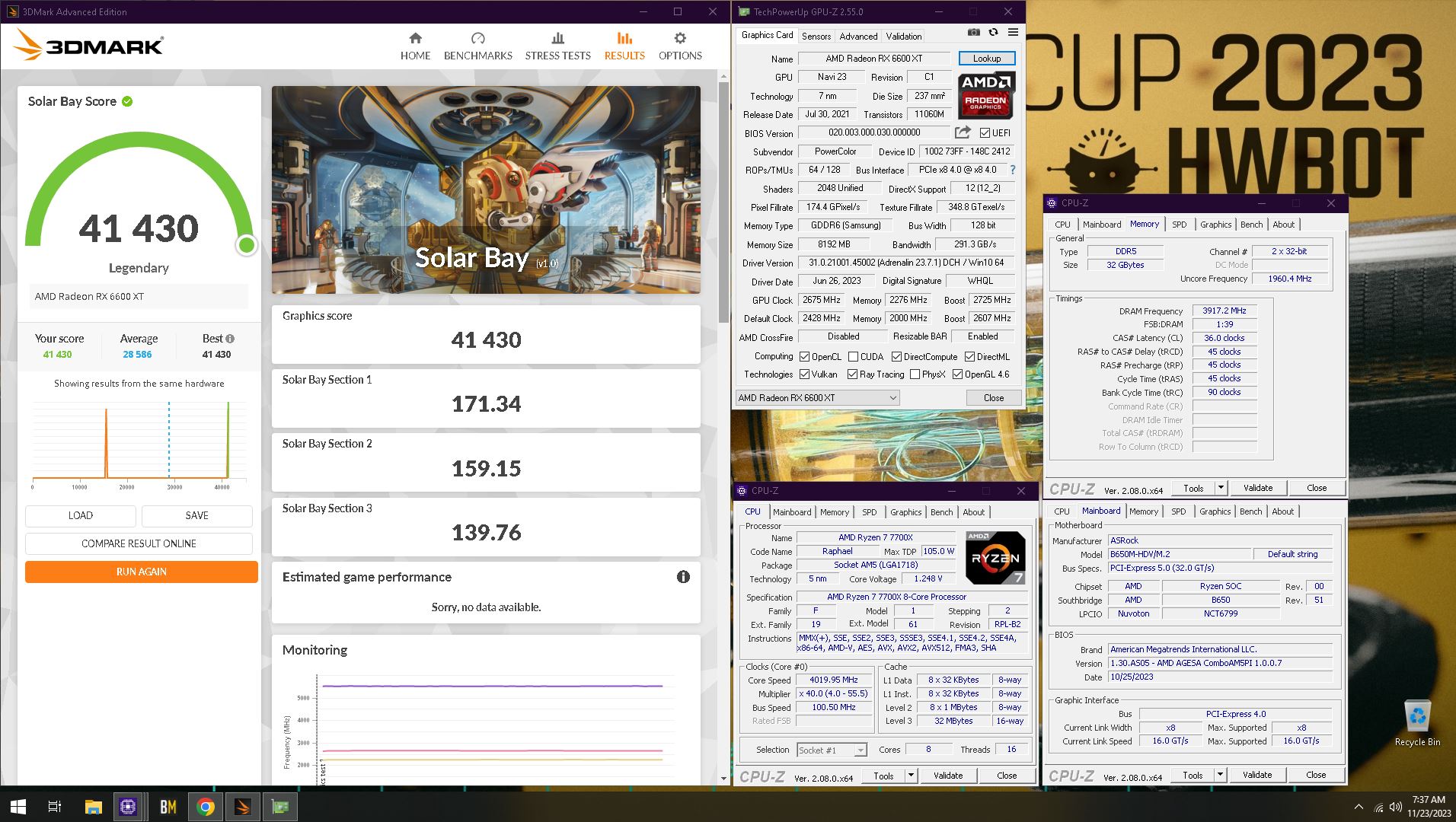Toggle Ray Tracing checkbox in GPU-Z
Viewport: 1456px width, 822px height.
[x=852, y=374]
